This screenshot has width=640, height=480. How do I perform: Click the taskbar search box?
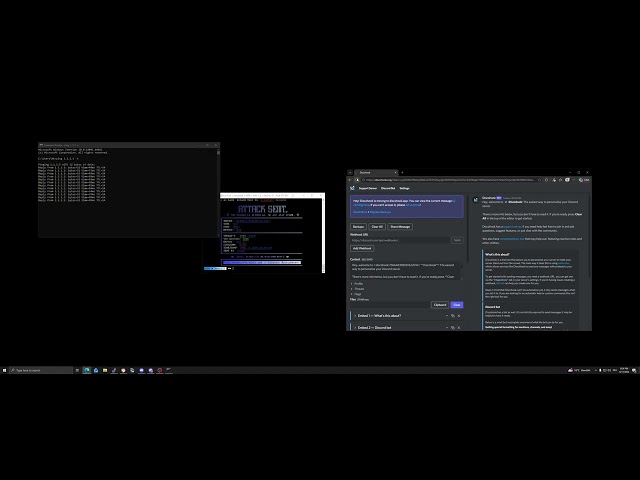41,370
